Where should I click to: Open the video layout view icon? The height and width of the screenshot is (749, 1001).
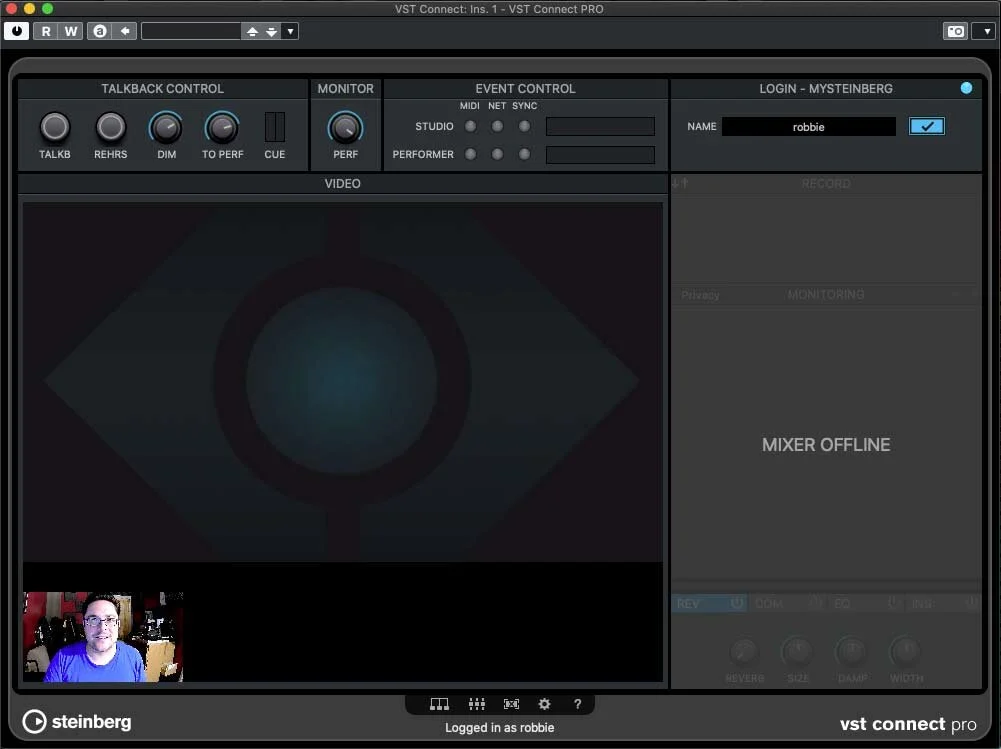coord(439,704)
